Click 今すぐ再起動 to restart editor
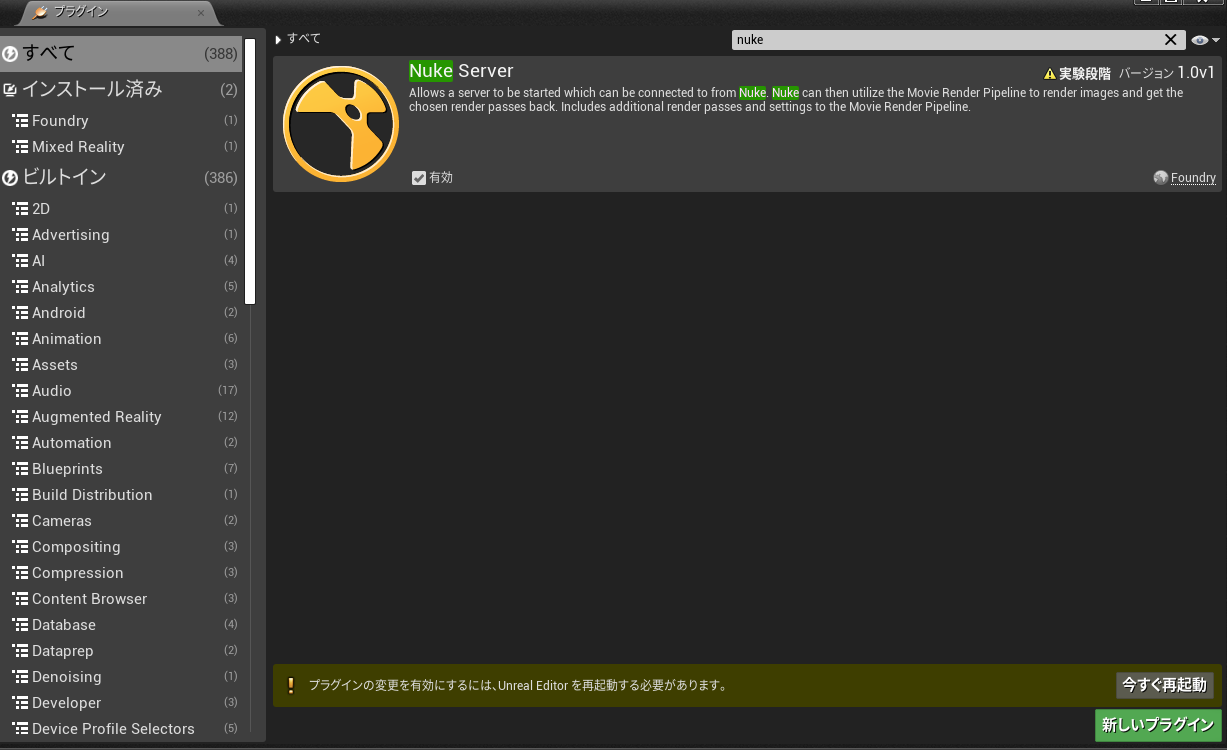The width and height of the screenshot is (1227, 750). coord(1164,685)
